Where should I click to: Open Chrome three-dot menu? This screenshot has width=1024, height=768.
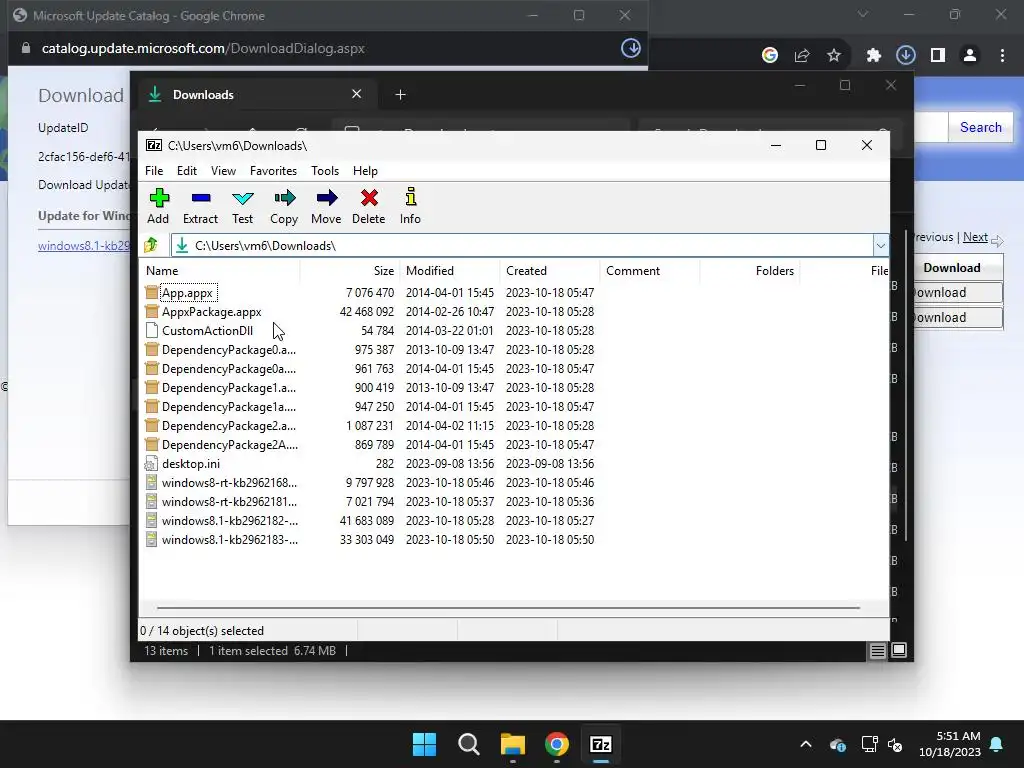(1002, 56)
